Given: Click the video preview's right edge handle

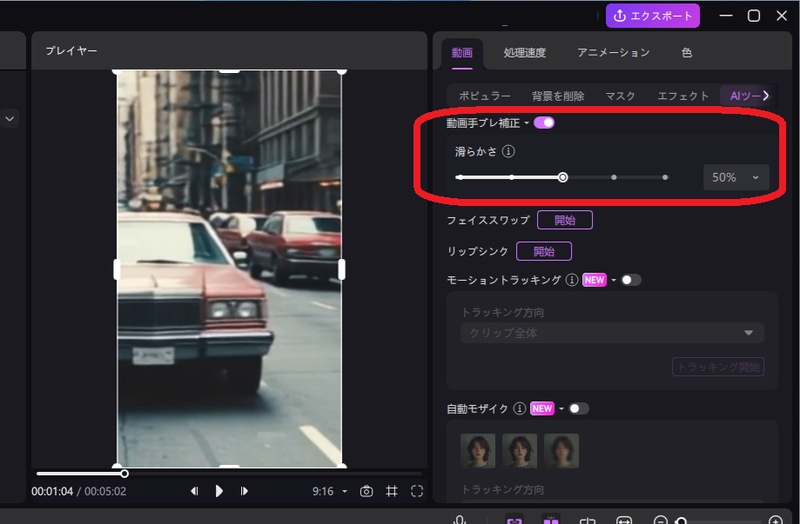Looking at the screenshot, I should pos(342,269).
